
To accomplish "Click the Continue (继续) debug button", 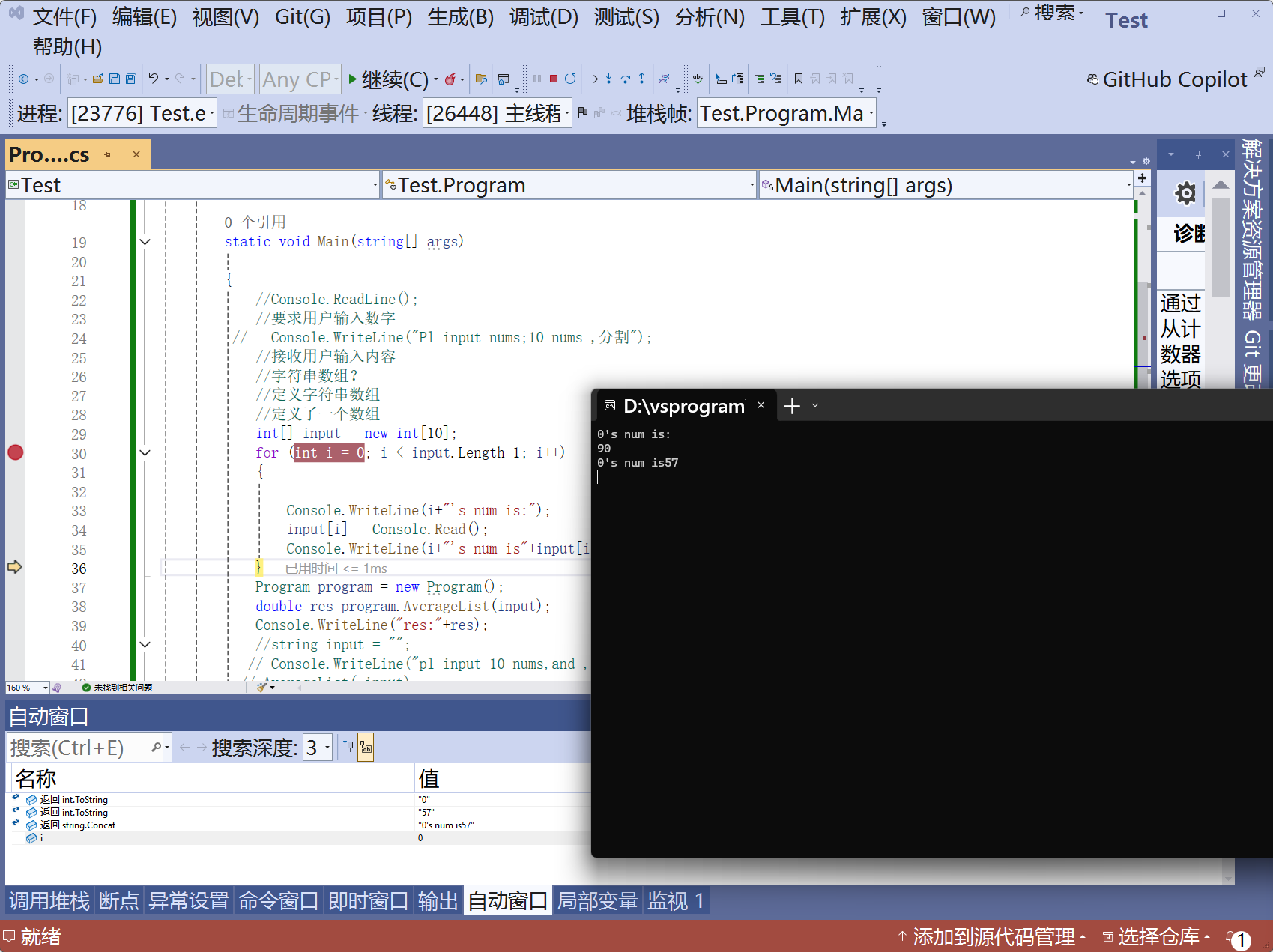I will 388,79.
